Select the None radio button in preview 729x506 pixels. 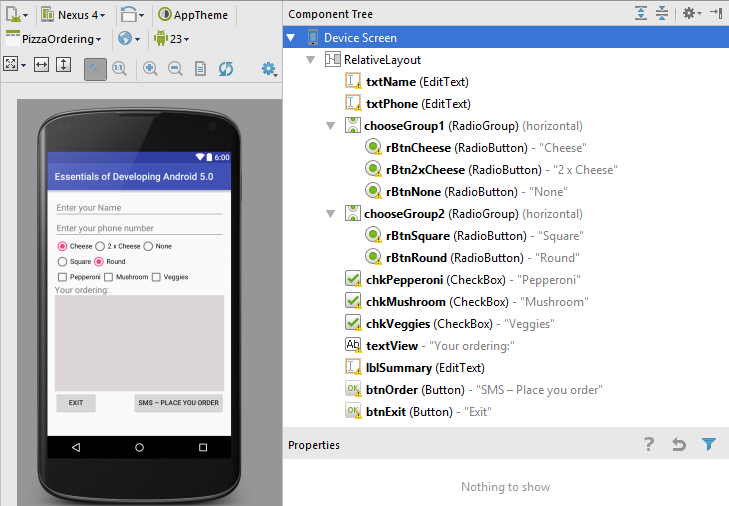(158, 246)
